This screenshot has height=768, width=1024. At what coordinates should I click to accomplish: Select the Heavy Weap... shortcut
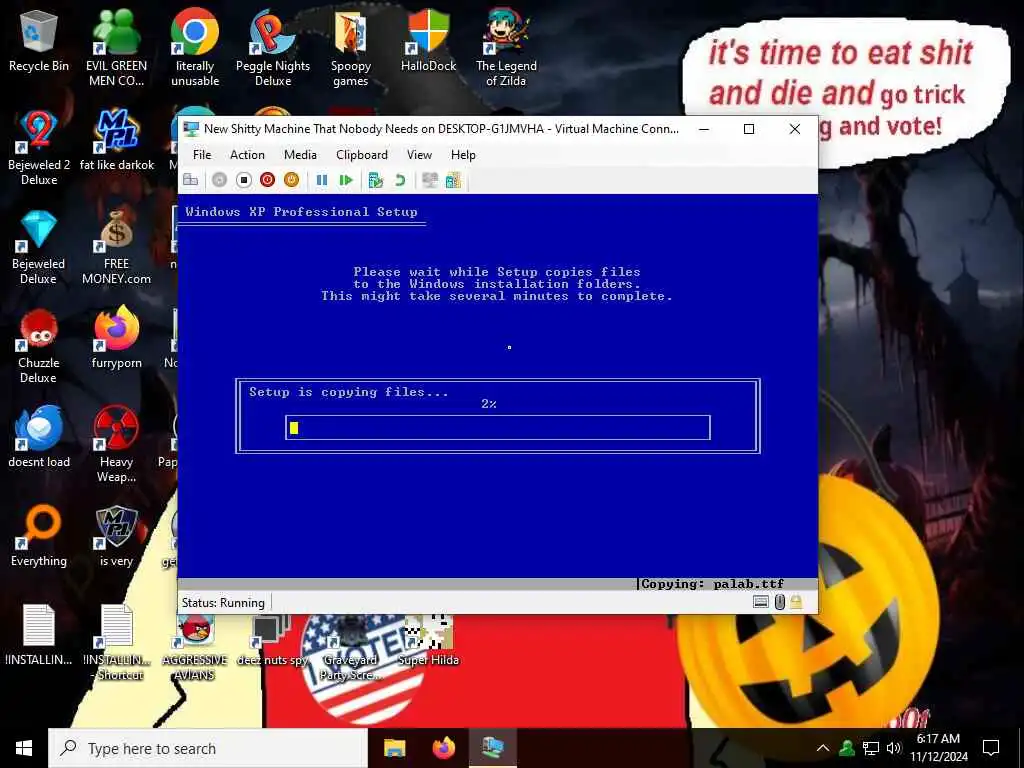(116, 444)
